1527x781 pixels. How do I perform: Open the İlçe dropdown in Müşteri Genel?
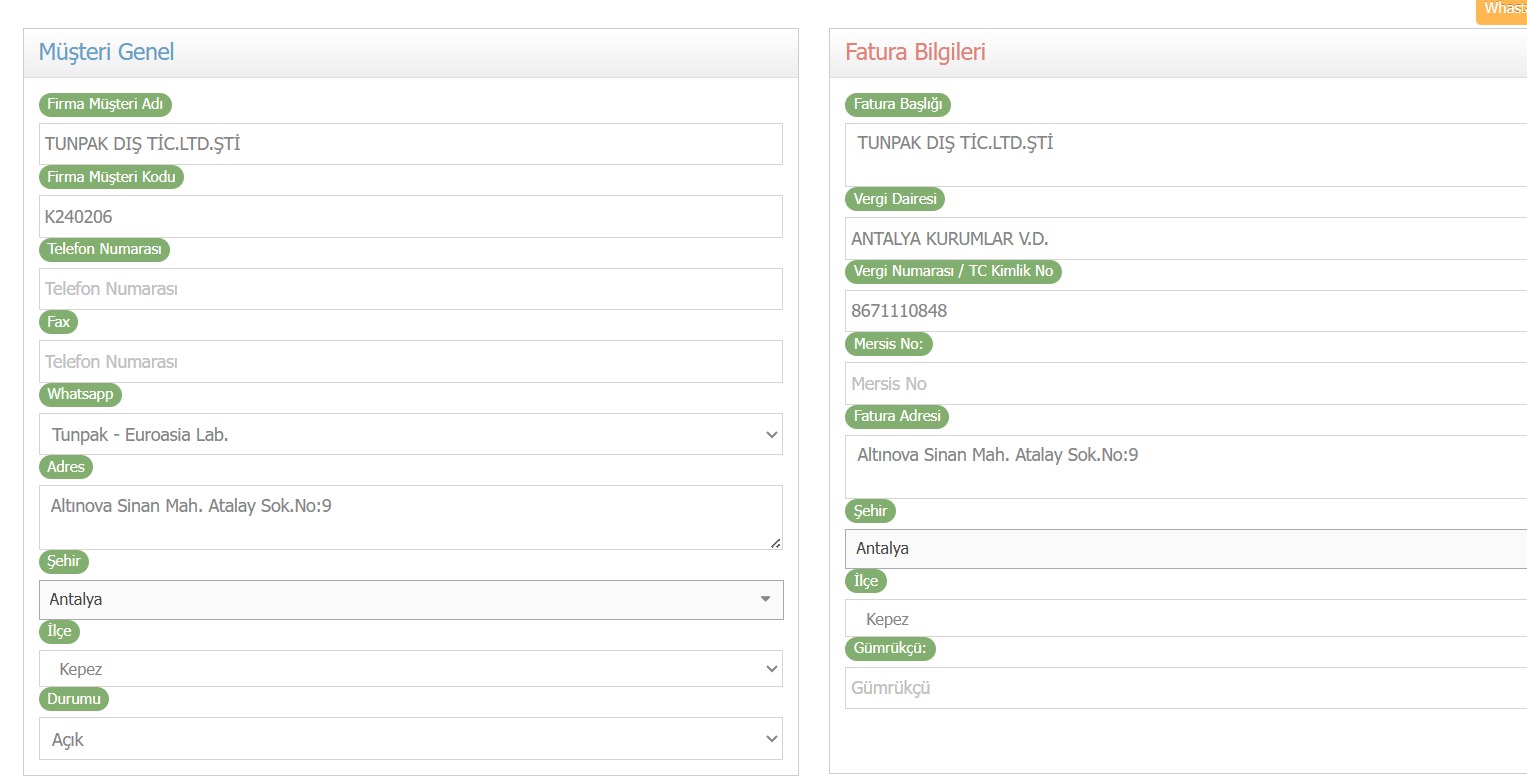click(410, 669)
